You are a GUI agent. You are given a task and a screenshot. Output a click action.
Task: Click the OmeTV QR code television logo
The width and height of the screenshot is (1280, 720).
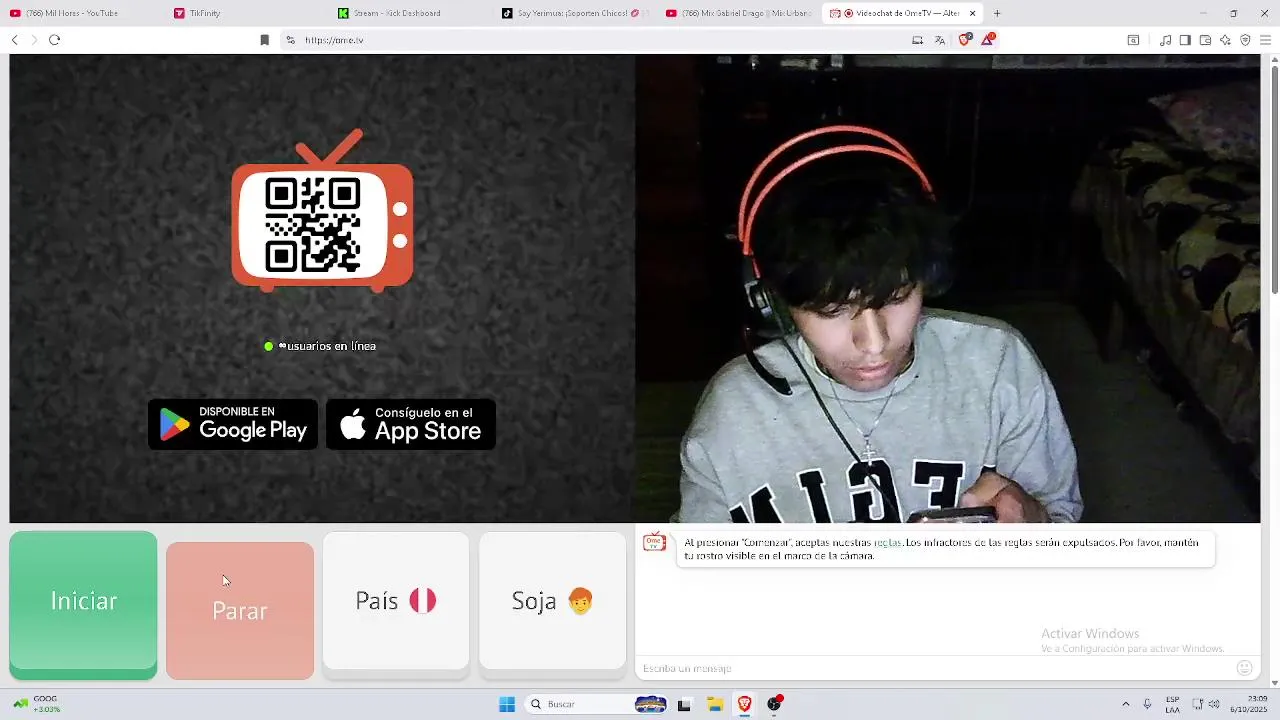tap(322, 212)
